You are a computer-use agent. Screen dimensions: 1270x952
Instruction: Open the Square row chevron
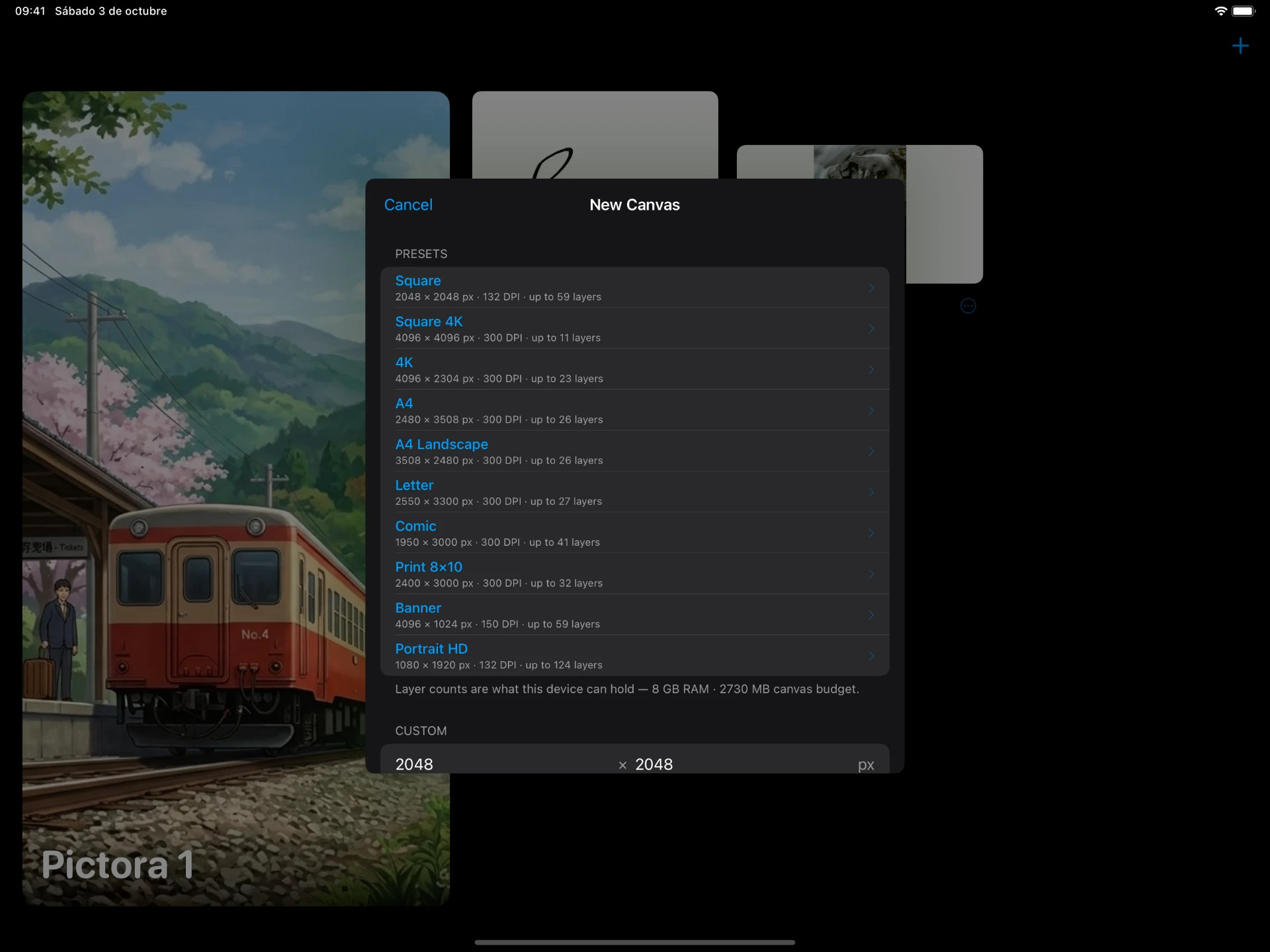[x=871, y=288]
